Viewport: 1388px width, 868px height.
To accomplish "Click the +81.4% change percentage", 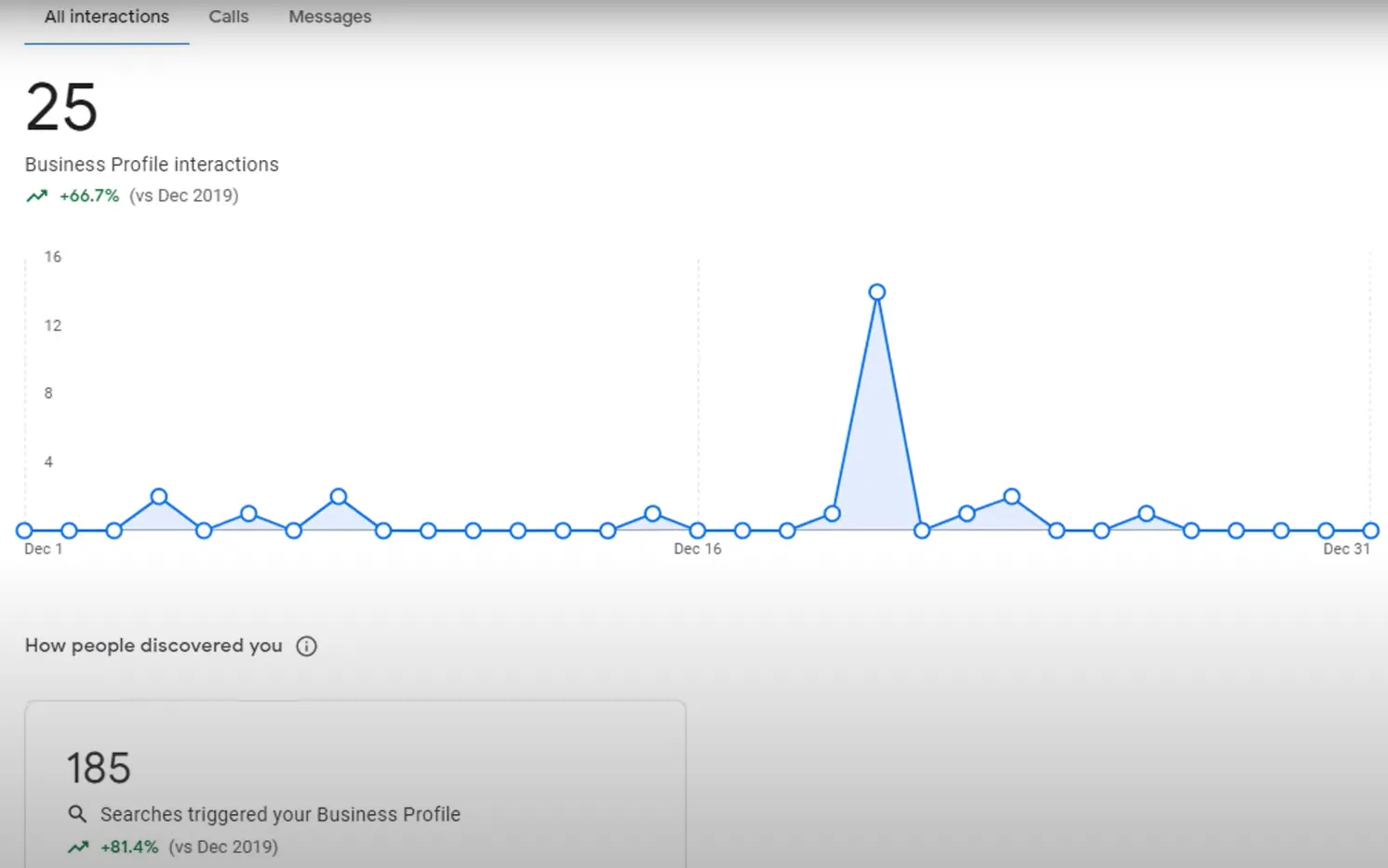I will (x=129, y=848).
